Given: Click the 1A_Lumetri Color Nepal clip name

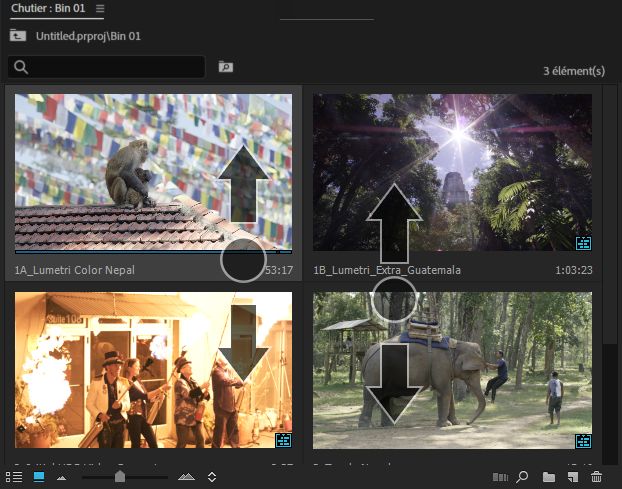Looking at the screenshot, I should coord(75,270).
